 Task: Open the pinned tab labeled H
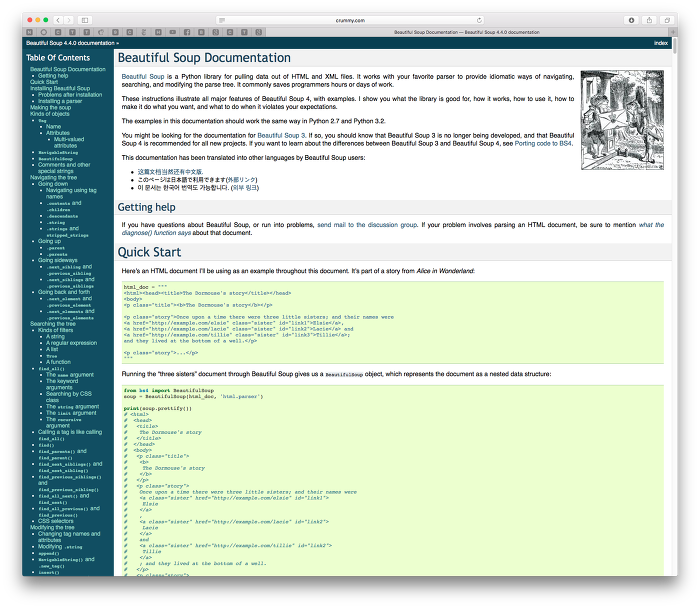pos(158,32)
